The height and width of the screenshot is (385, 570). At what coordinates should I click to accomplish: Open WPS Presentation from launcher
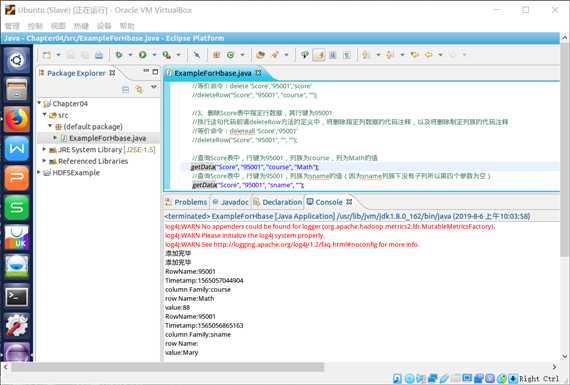(x=17, y=178)
